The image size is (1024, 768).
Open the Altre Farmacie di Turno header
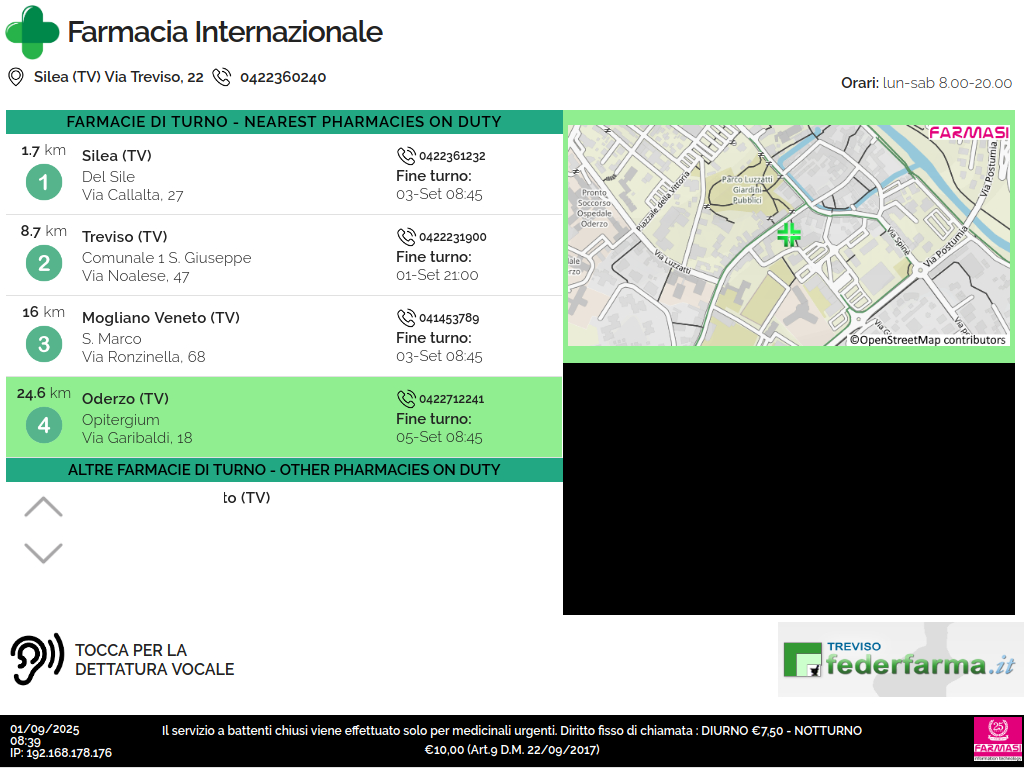(x=284, y=470)
